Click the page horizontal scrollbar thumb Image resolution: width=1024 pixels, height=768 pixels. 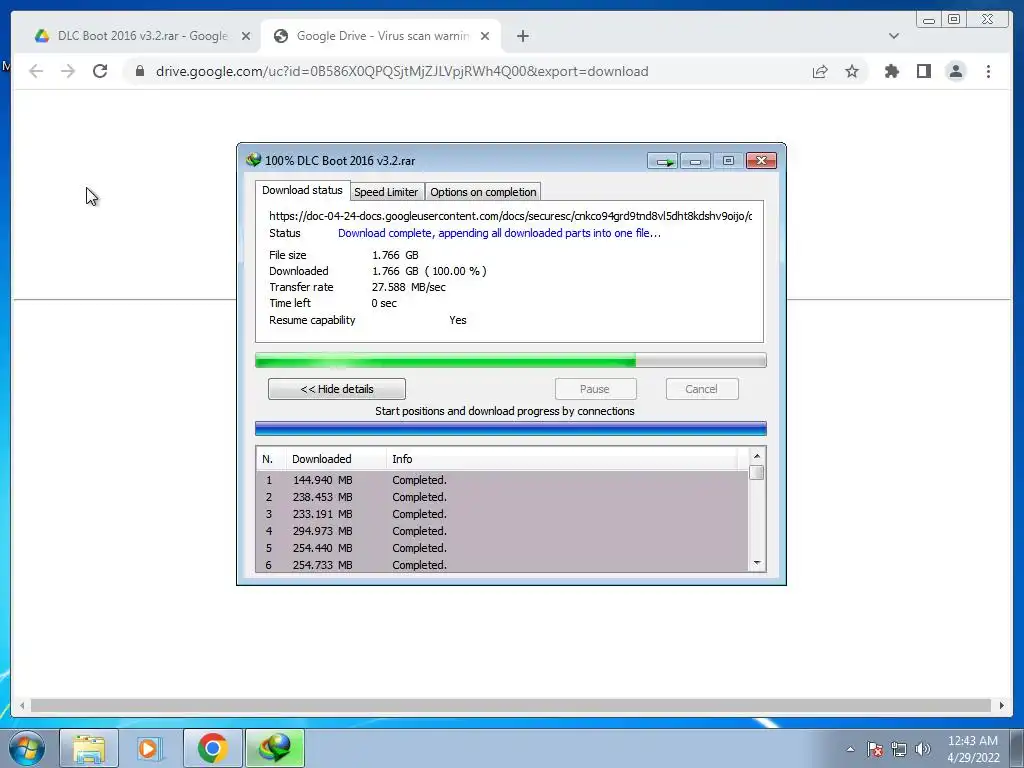(511, 705)
